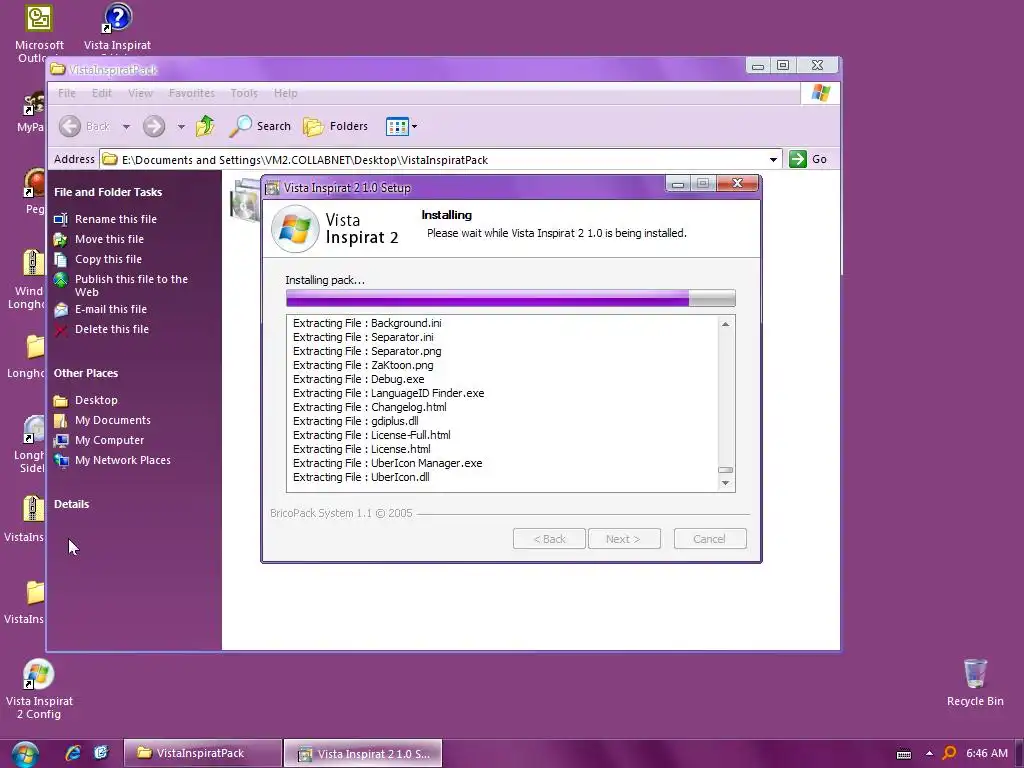Click the tray search magnifier icon
The width and height of the screenshot is (1024, 768).
950,753
